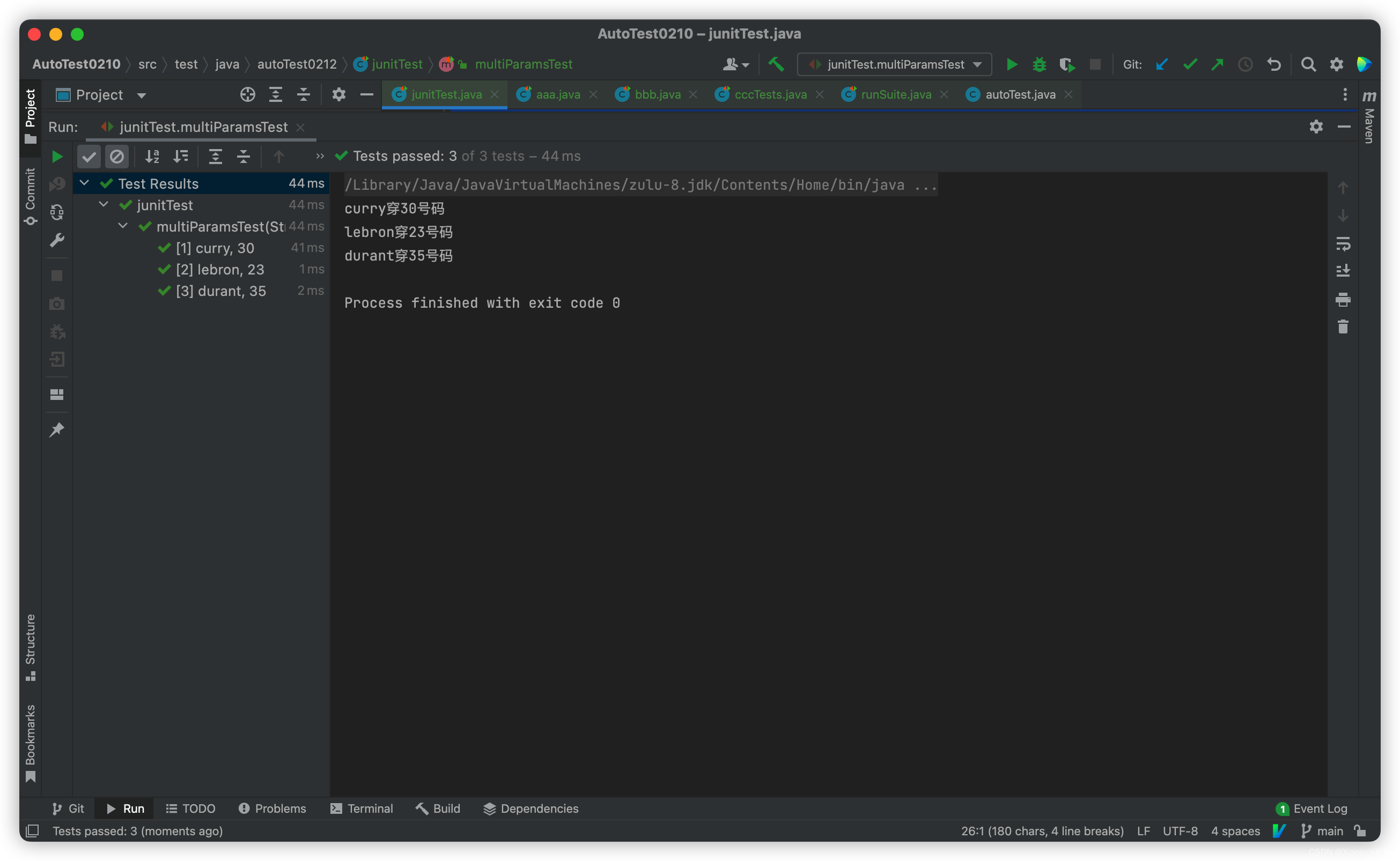Start debugging with the bug icon
The image size is (1400, 861).
tap(1039, 64)
